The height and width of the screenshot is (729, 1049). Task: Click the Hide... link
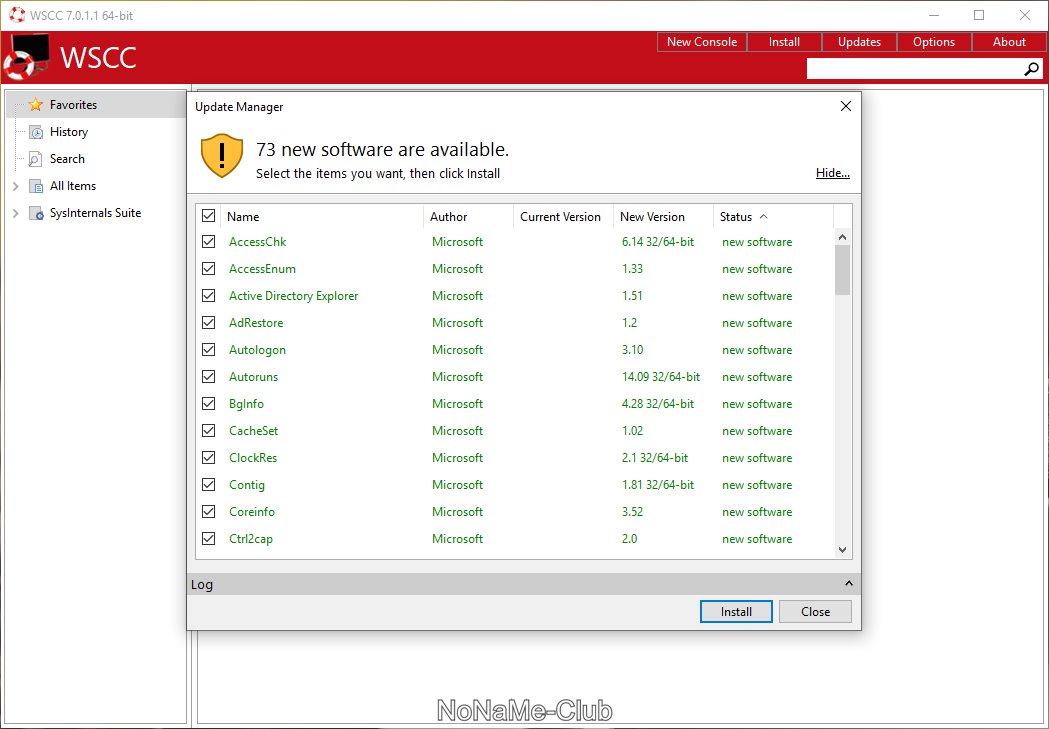coord(832,173)
